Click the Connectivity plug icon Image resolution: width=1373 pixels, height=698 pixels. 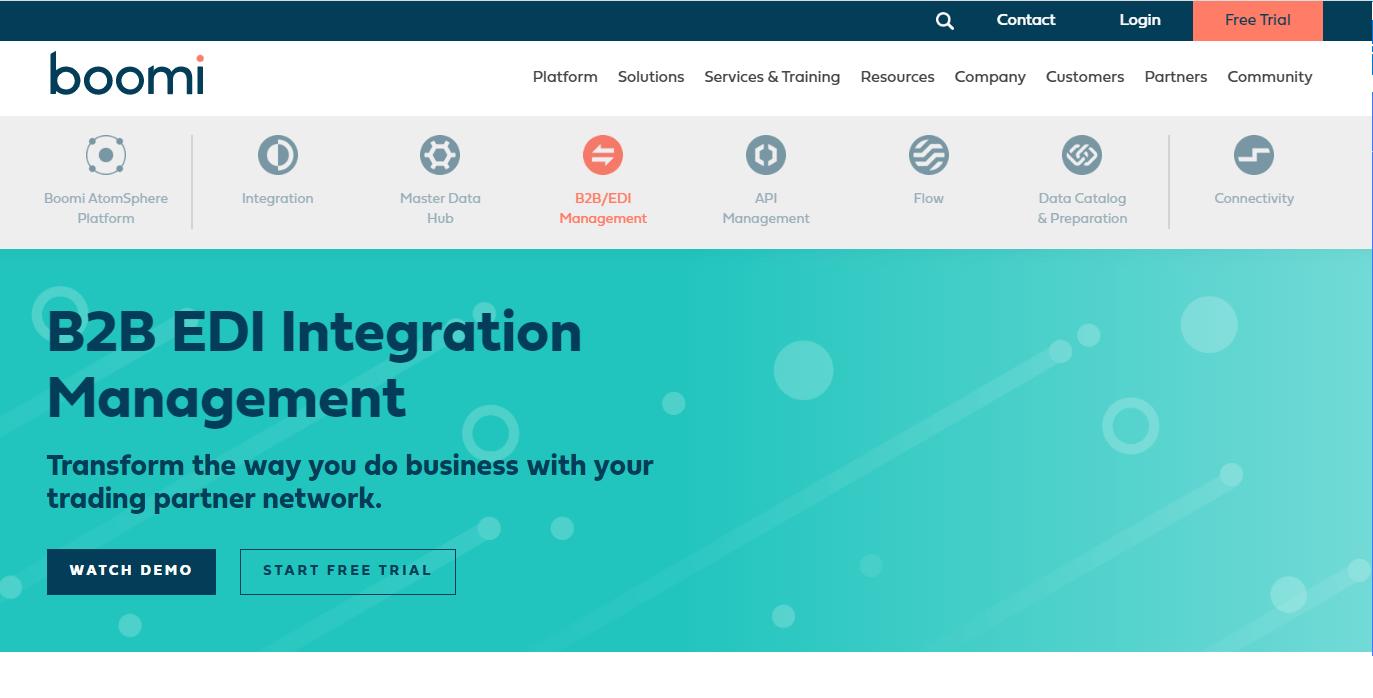pyautogui.click(x=1254, y=155)
